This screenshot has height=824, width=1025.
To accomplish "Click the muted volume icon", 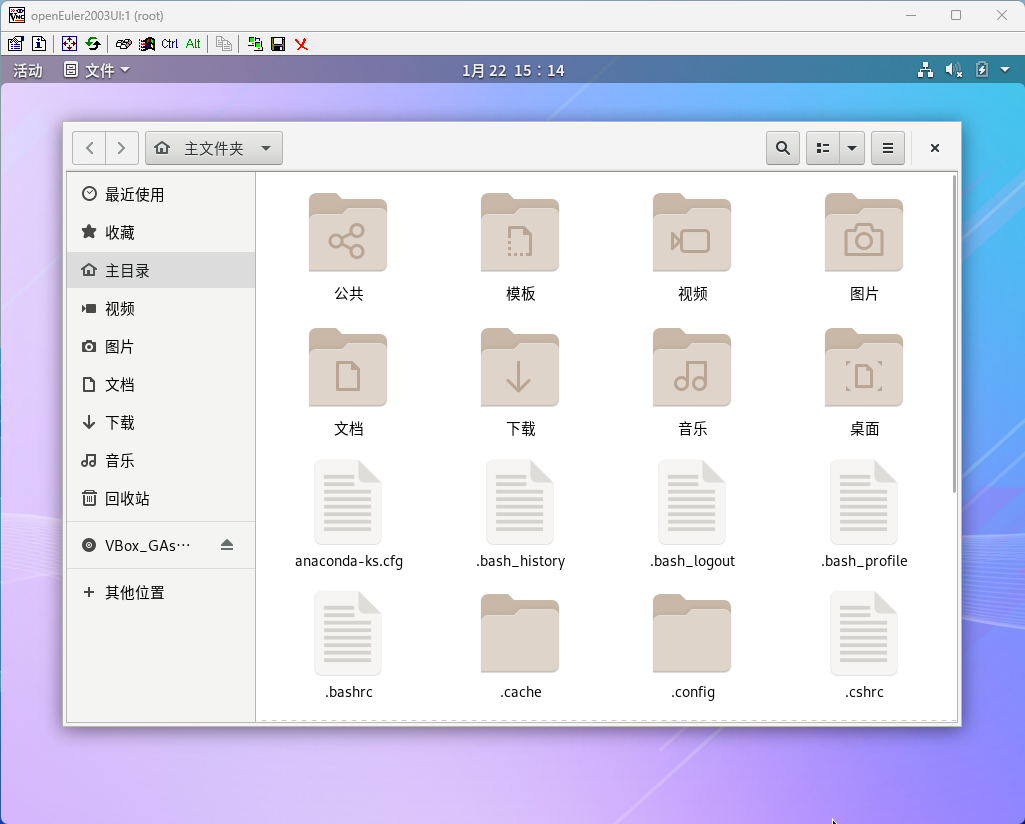I will point(954,70).
